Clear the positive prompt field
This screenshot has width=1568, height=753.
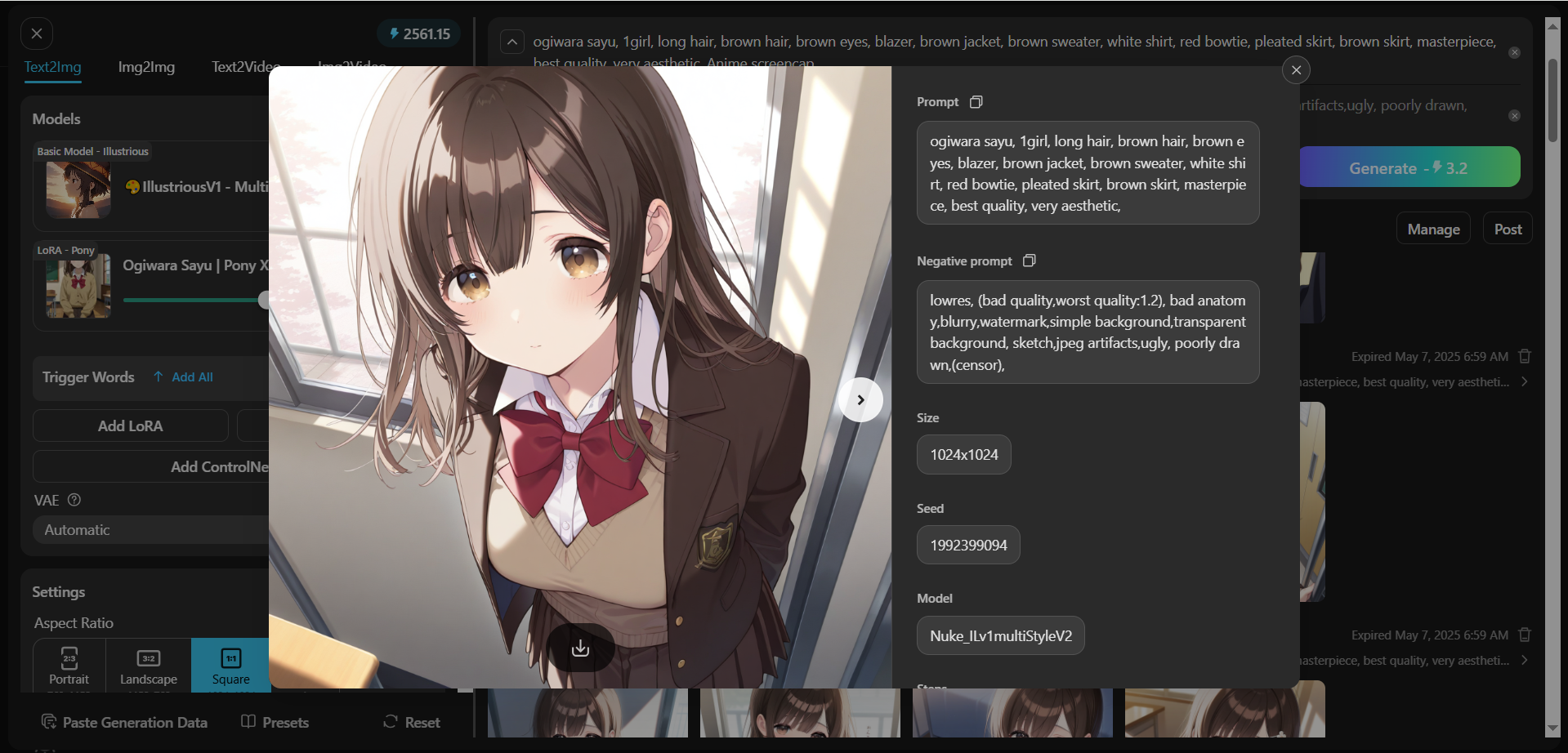[1514, 52]
